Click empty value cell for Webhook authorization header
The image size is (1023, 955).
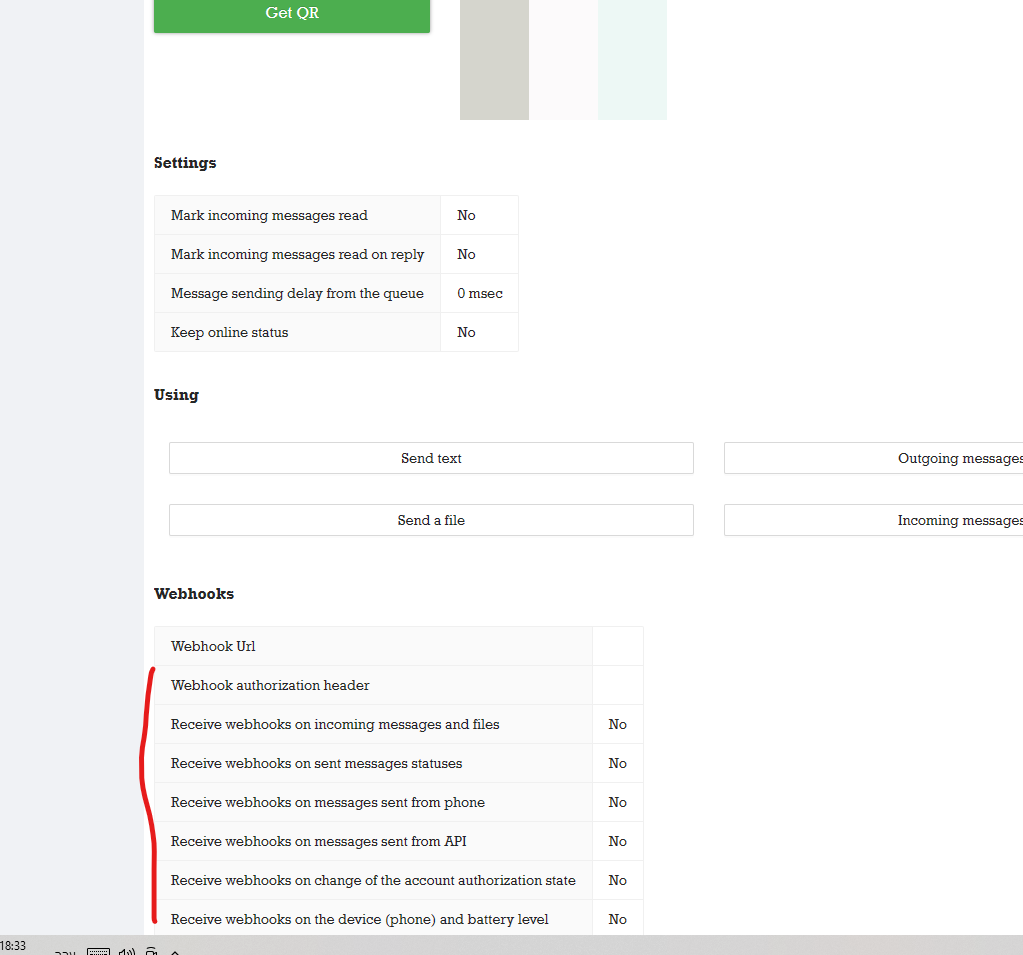point(617,686)
